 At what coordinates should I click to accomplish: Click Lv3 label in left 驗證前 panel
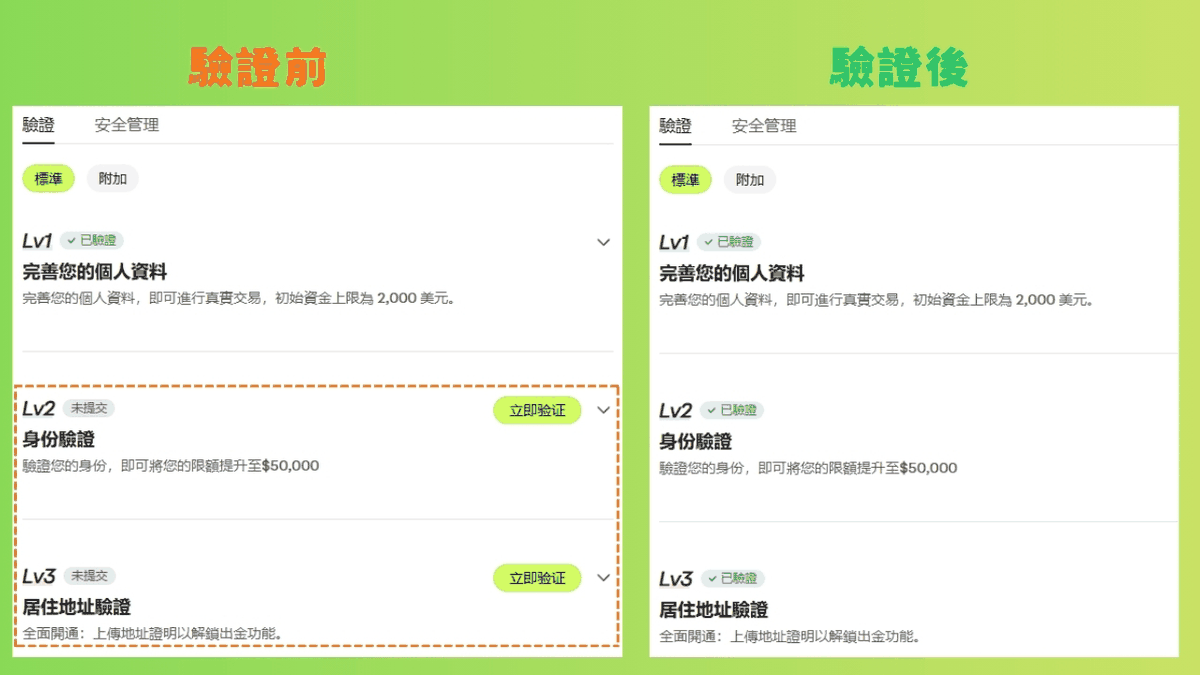coord(39,577)
